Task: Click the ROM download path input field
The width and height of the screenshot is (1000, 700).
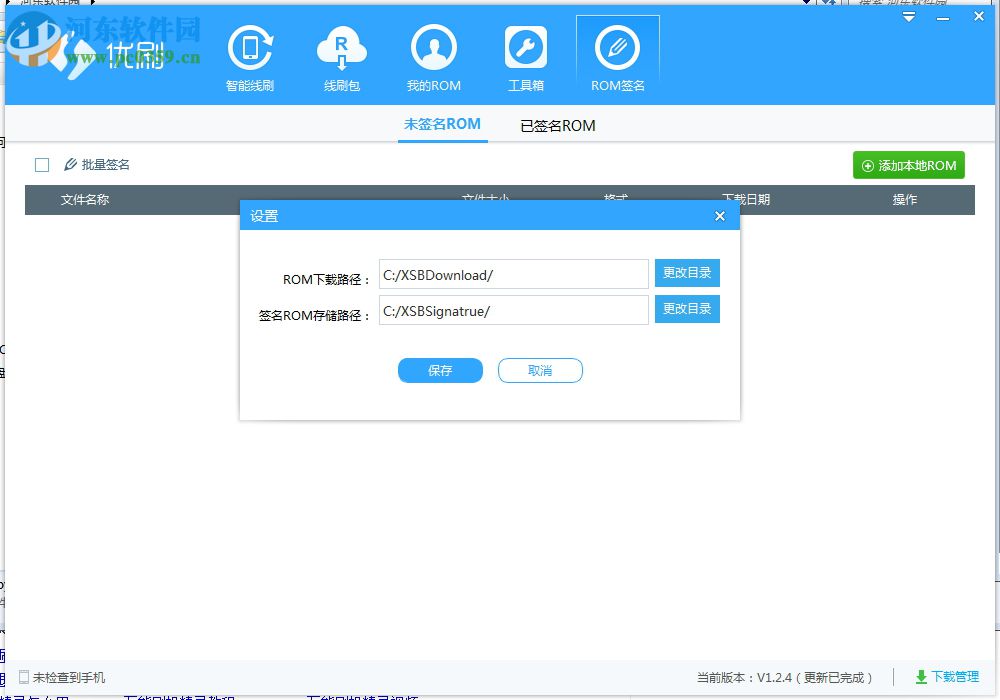Action: coord(513,273)
